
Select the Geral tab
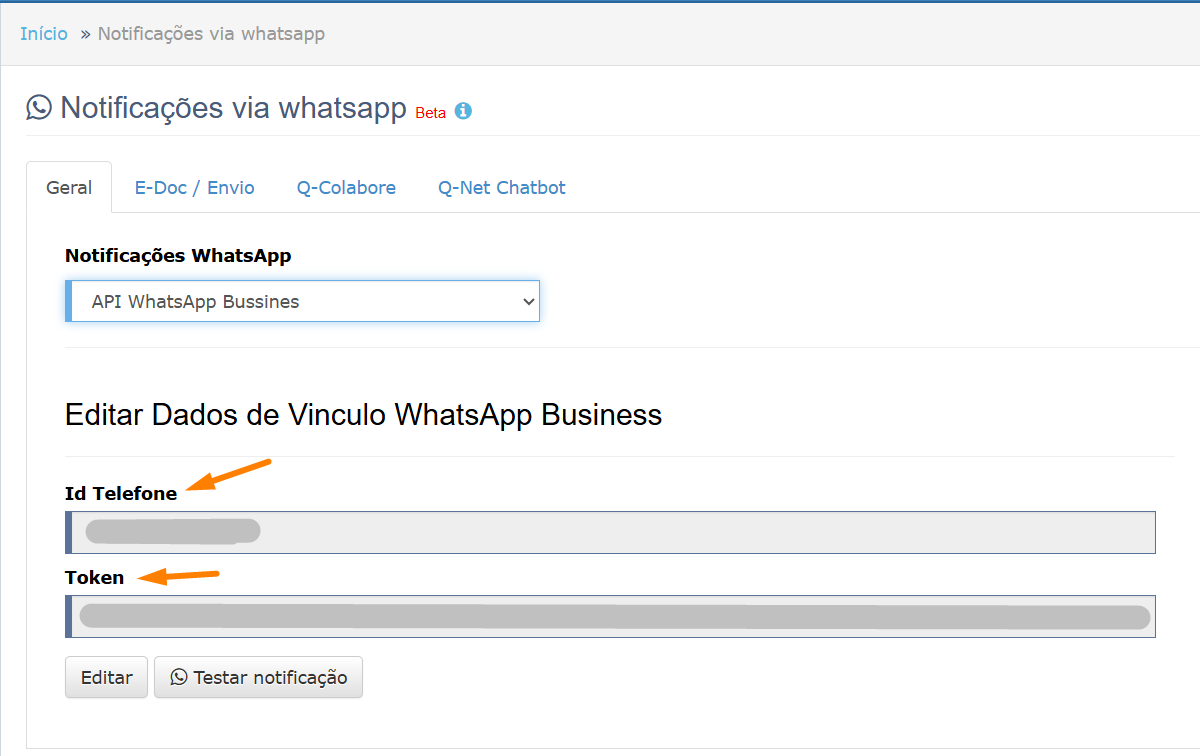pos(69,188)
